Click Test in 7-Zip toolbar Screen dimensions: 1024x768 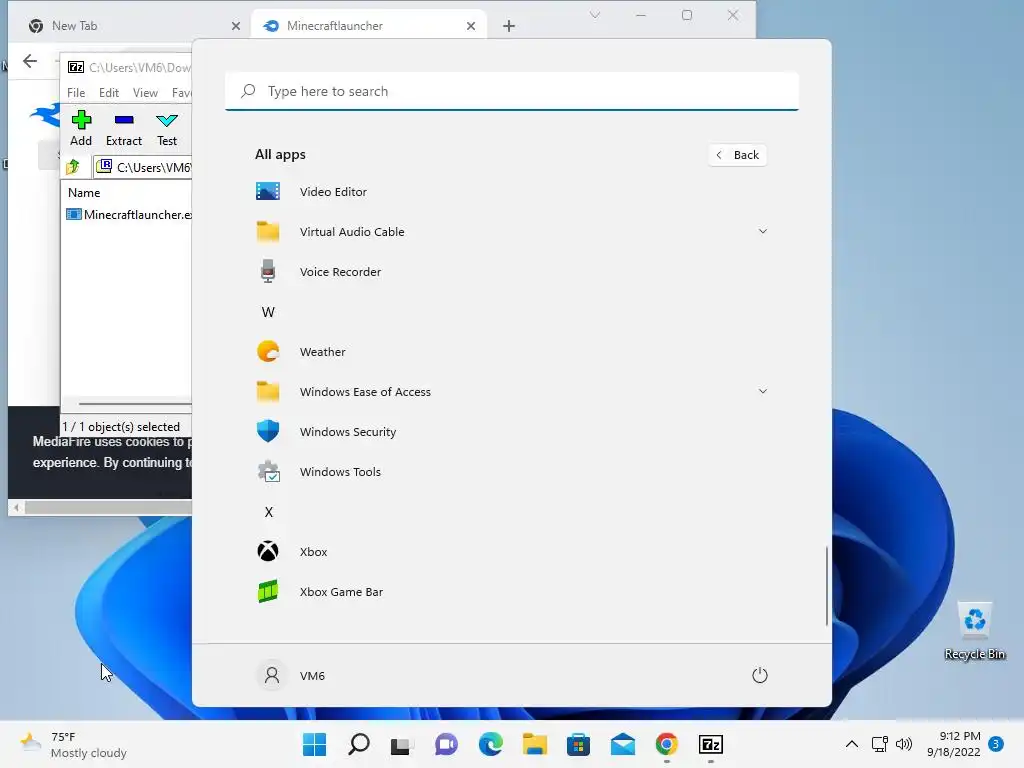(x=167, y=128)
